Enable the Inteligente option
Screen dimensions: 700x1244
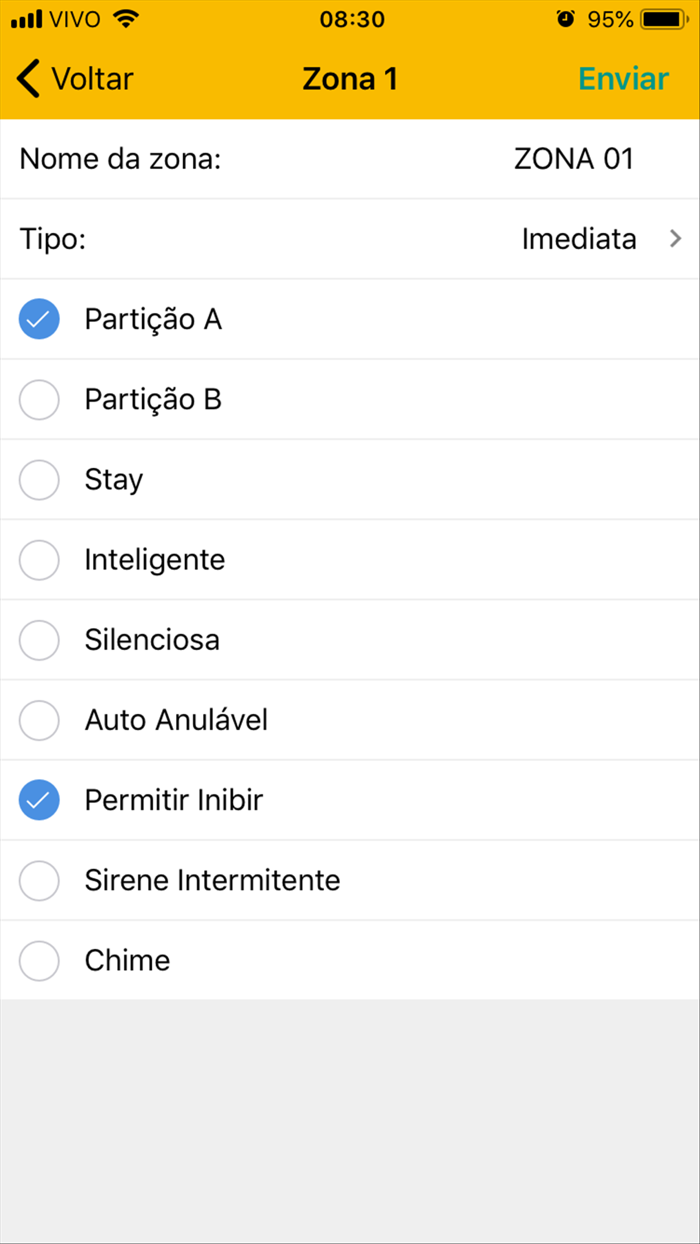point(38,559)
